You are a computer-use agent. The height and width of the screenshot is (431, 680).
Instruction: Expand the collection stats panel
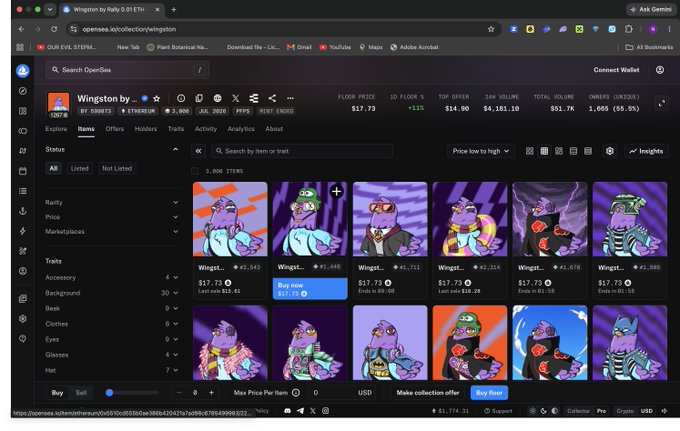(661, 104)
